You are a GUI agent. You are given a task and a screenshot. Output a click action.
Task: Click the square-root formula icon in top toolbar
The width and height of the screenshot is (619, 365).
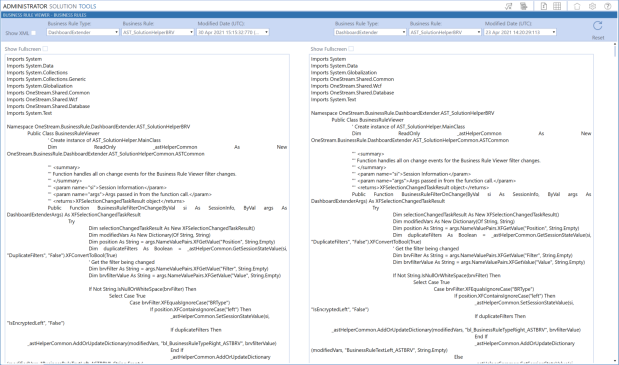pyautogui.click(x=509, y=6)
